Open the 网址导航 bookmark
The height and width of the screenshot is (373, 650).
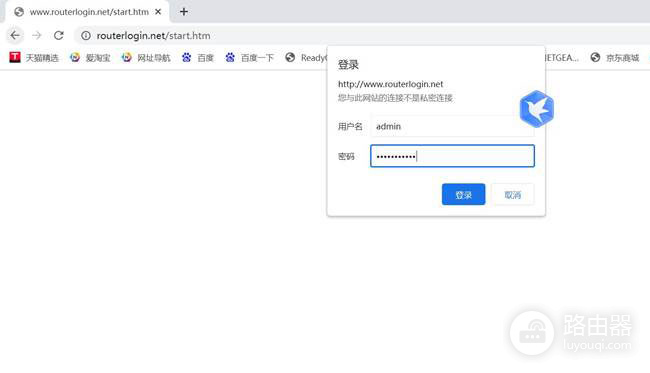pos(146,58)
